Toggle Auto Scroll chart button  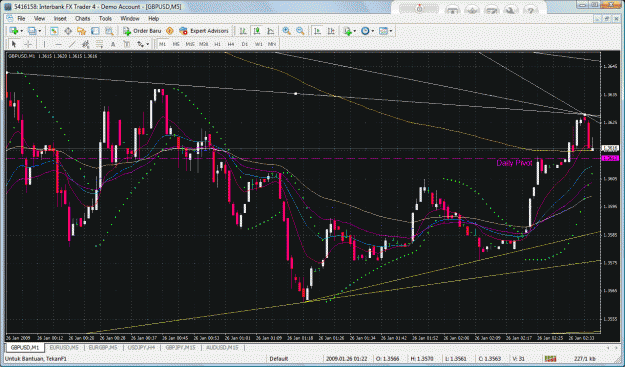pos(317,31)
